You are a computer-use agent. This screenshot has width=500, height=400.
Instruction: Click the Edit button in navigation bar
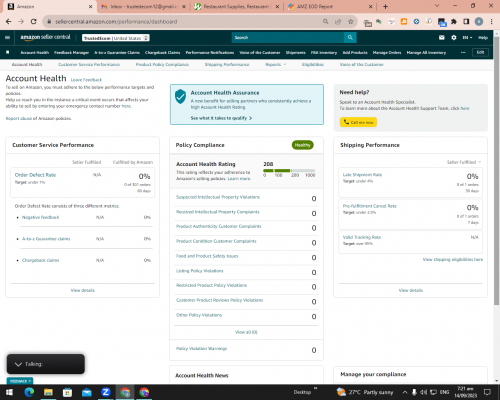click(x=480, y=52)
